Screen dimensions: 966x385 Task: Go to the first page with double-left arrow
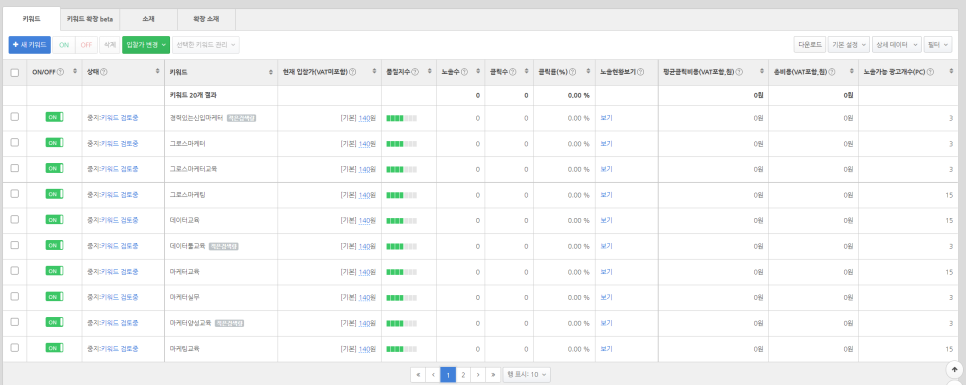(x=418, y=375)
